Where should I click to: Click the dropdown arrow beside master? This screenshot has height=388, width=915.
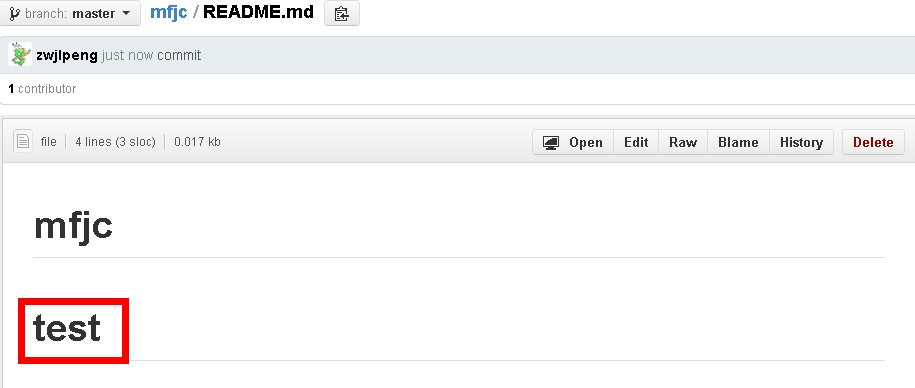(x=127, y=13)
